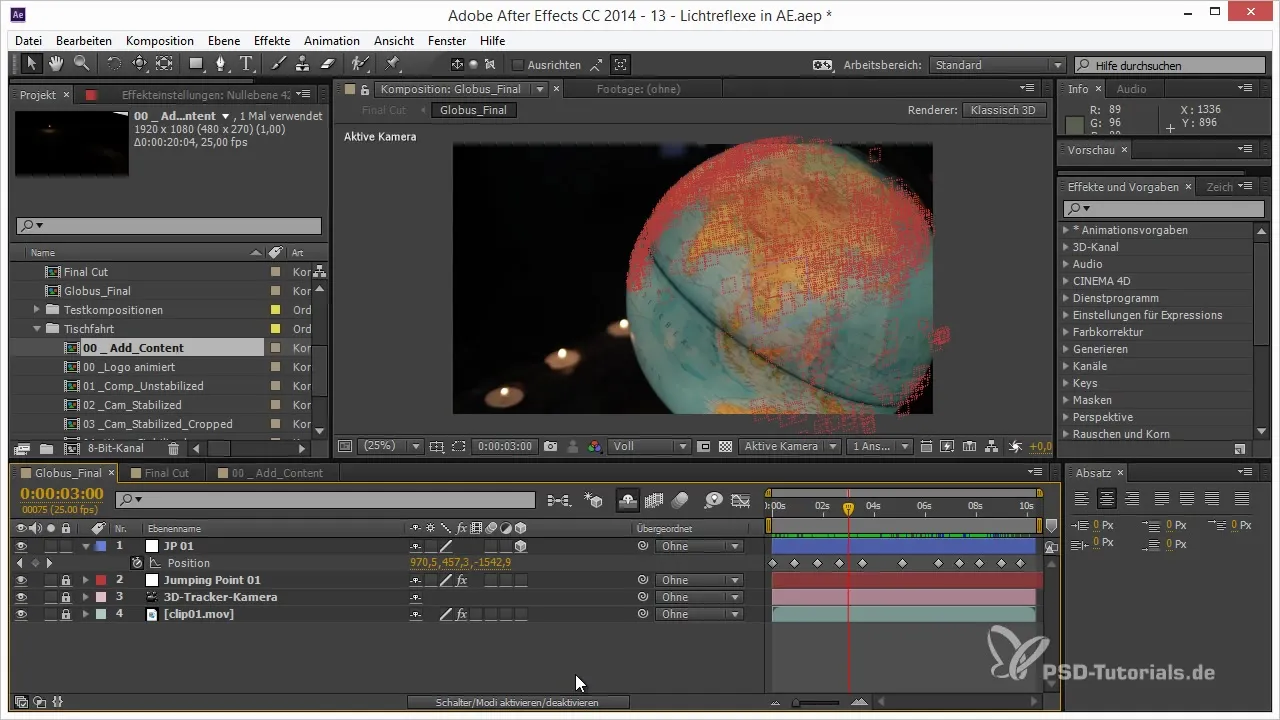The height and width of the screenshot is (720, 1280).
Task: Open the Ebene menu
Action: click(x=226, y=41)
